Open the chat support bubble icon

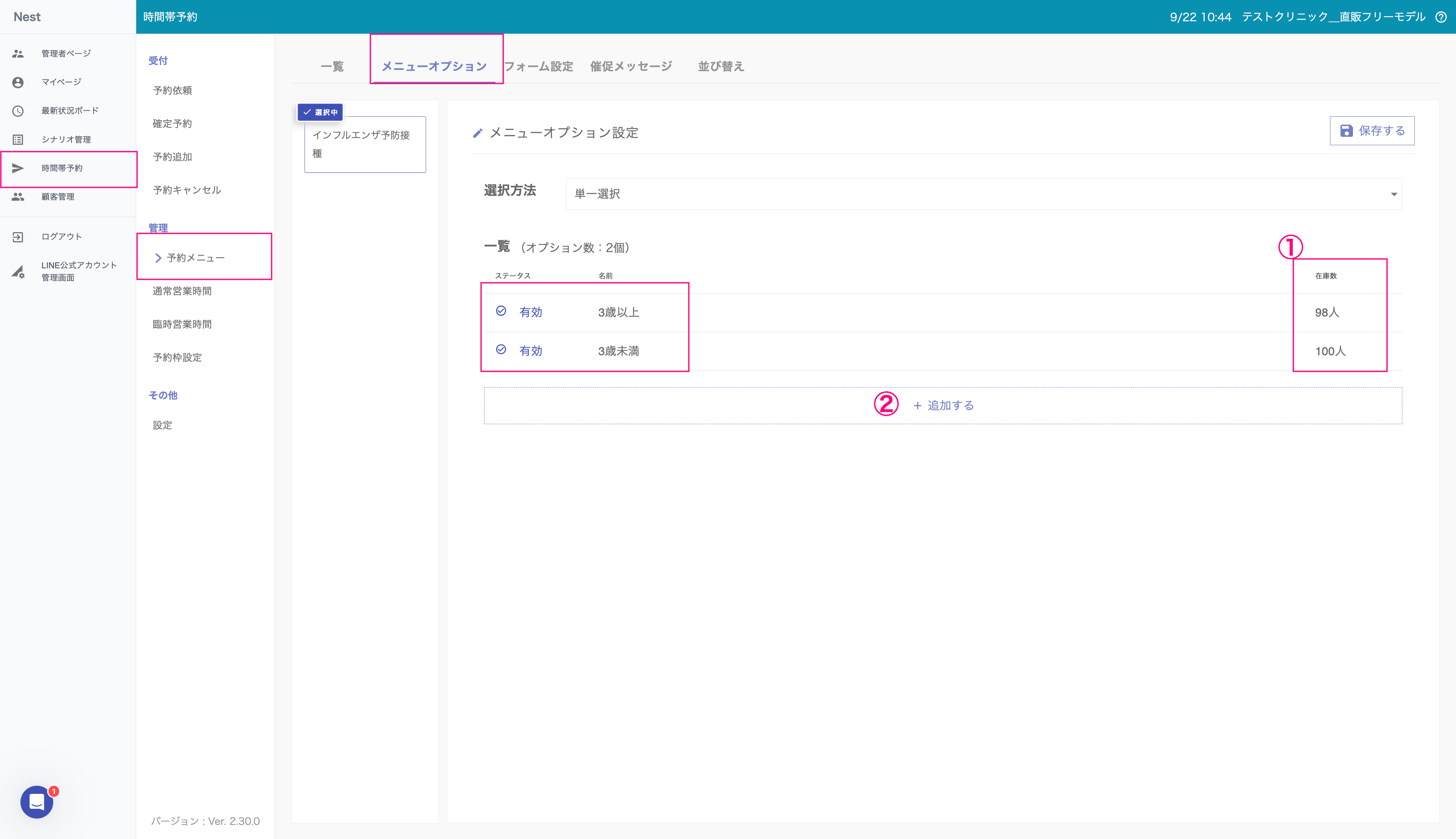click(x=37, y=802)
